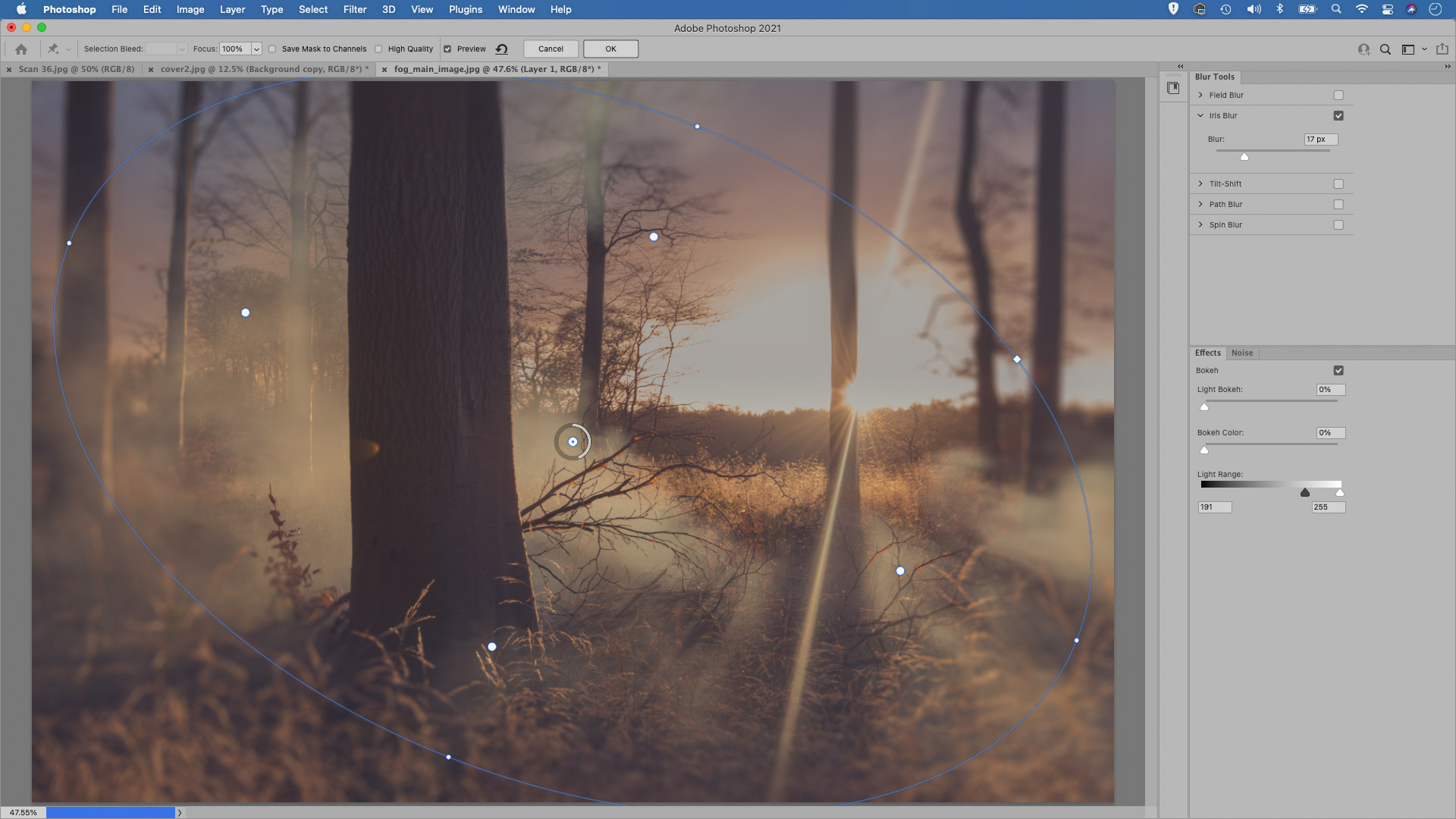
Task: Disable the Iris Blur checkbox
Action: tap(1338, 116)
